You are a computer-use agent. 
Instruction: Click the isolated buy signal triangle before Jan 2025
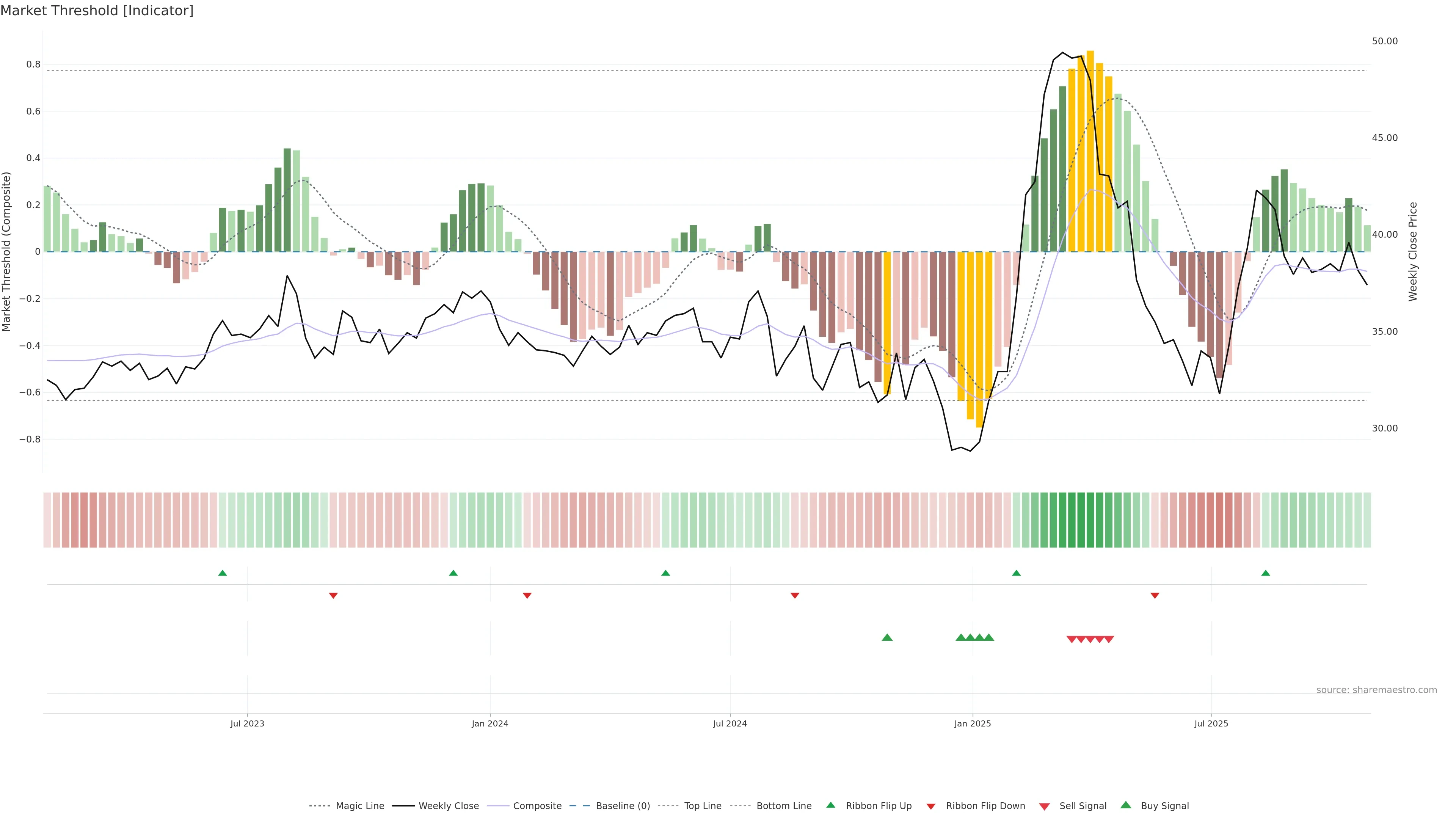(887, 637)
